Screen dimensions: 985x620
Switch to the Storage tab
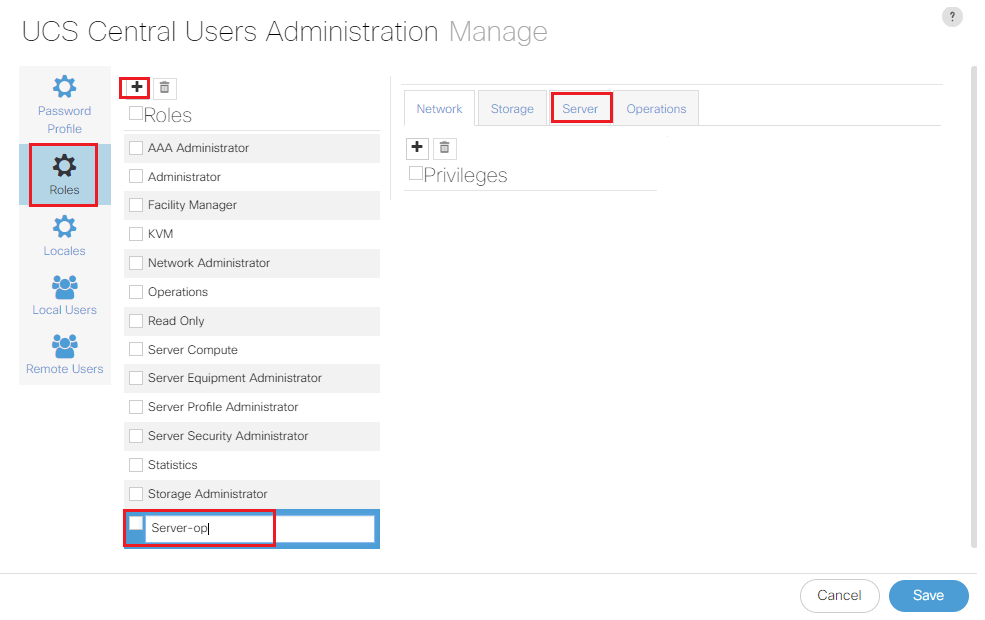click(x=512, y=109)
